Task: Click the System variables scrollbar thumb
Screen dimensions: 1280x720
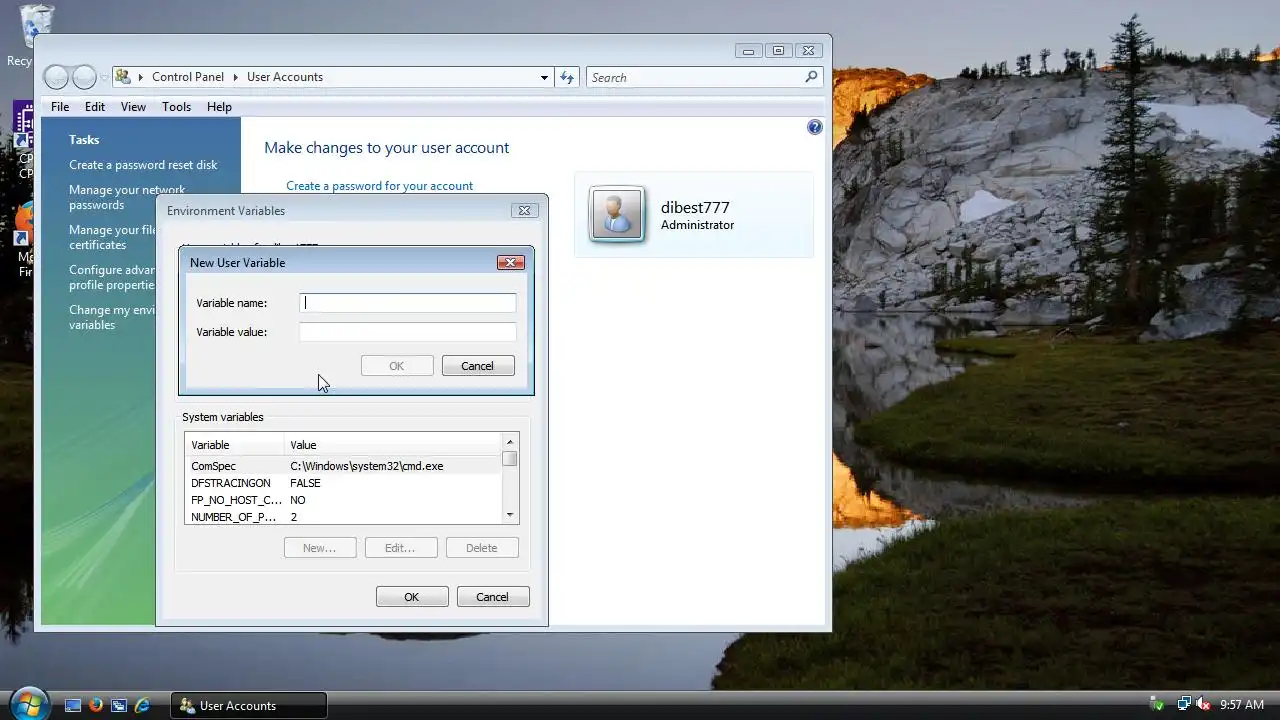Action: click(x=510, y=459)
